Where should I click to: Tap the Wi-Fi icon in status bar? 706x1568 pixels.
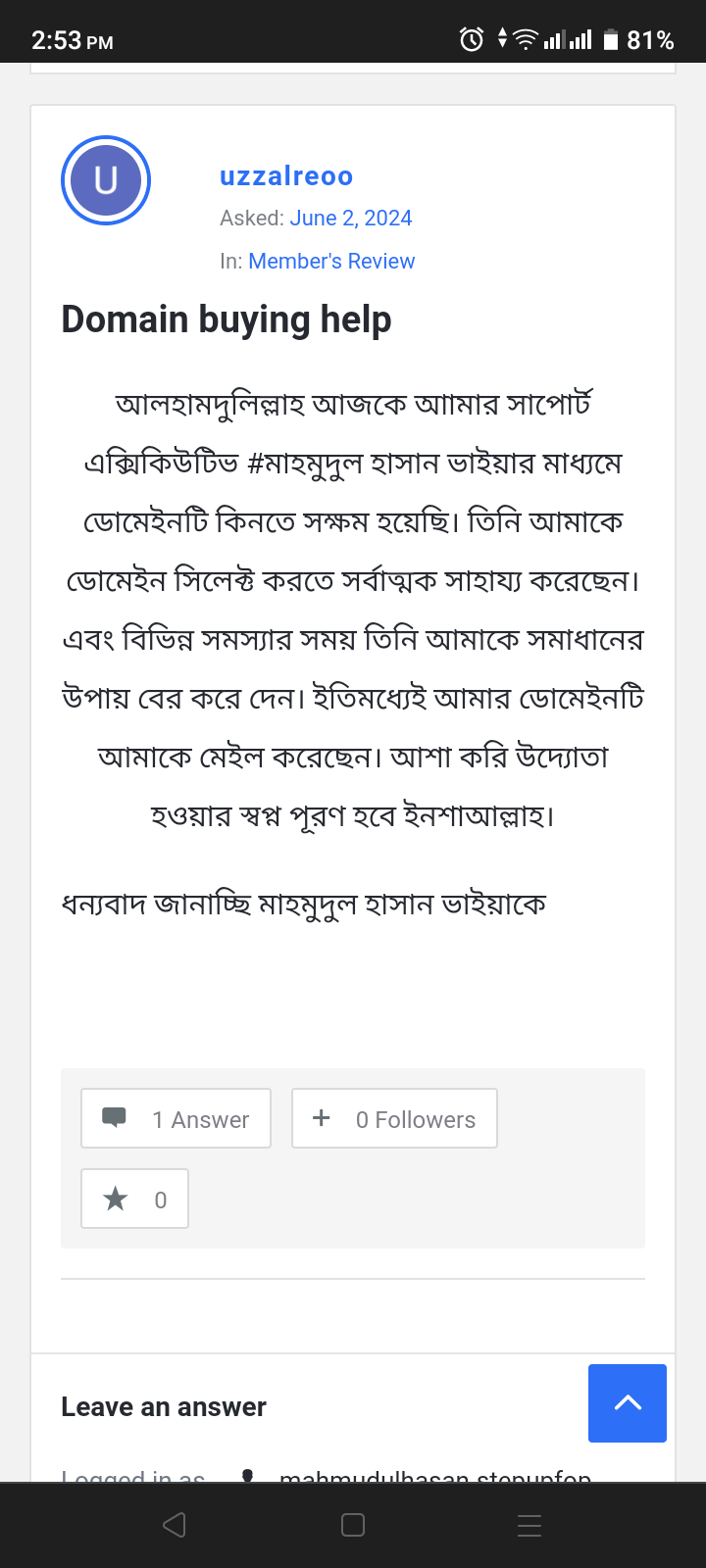pos(526,39)
